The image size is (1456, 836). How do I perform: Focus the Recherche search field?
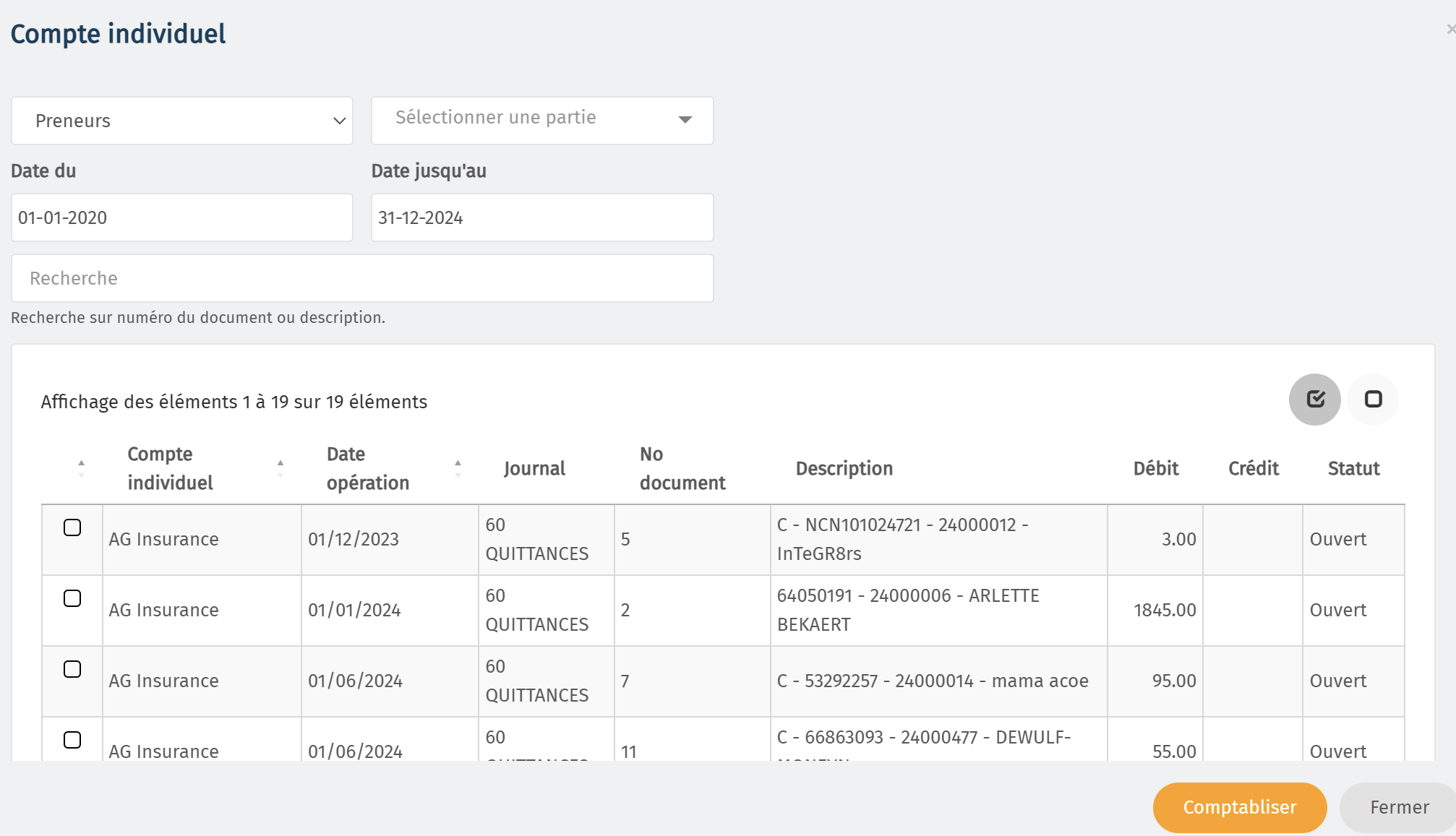[362, 278]
